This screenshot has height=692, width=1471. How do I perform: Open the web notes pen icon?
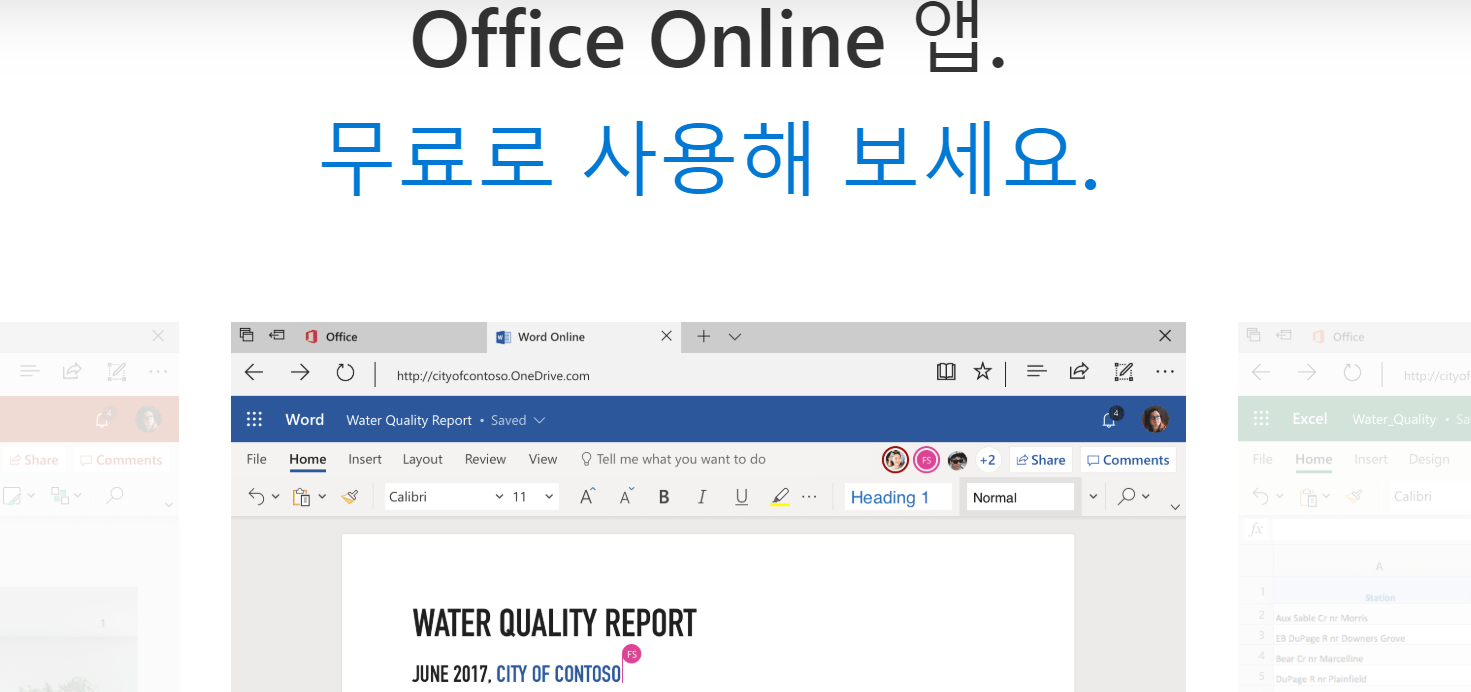click(1122, 372)
